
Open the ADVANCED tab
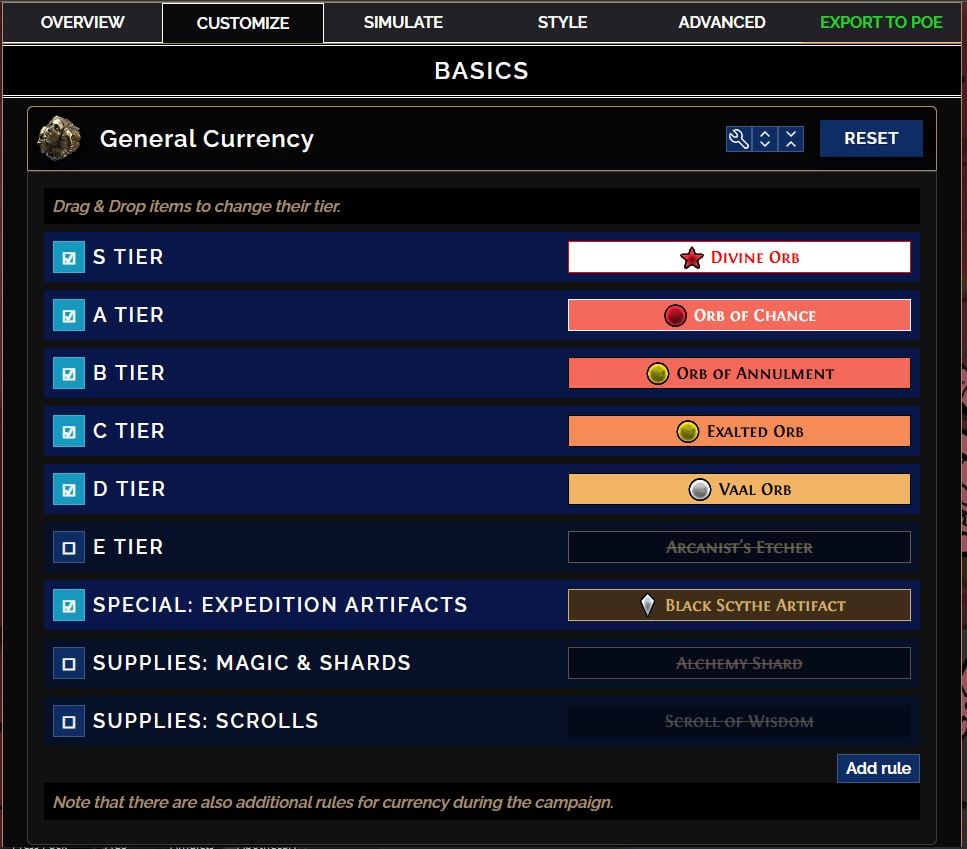(x=721, y=21)
